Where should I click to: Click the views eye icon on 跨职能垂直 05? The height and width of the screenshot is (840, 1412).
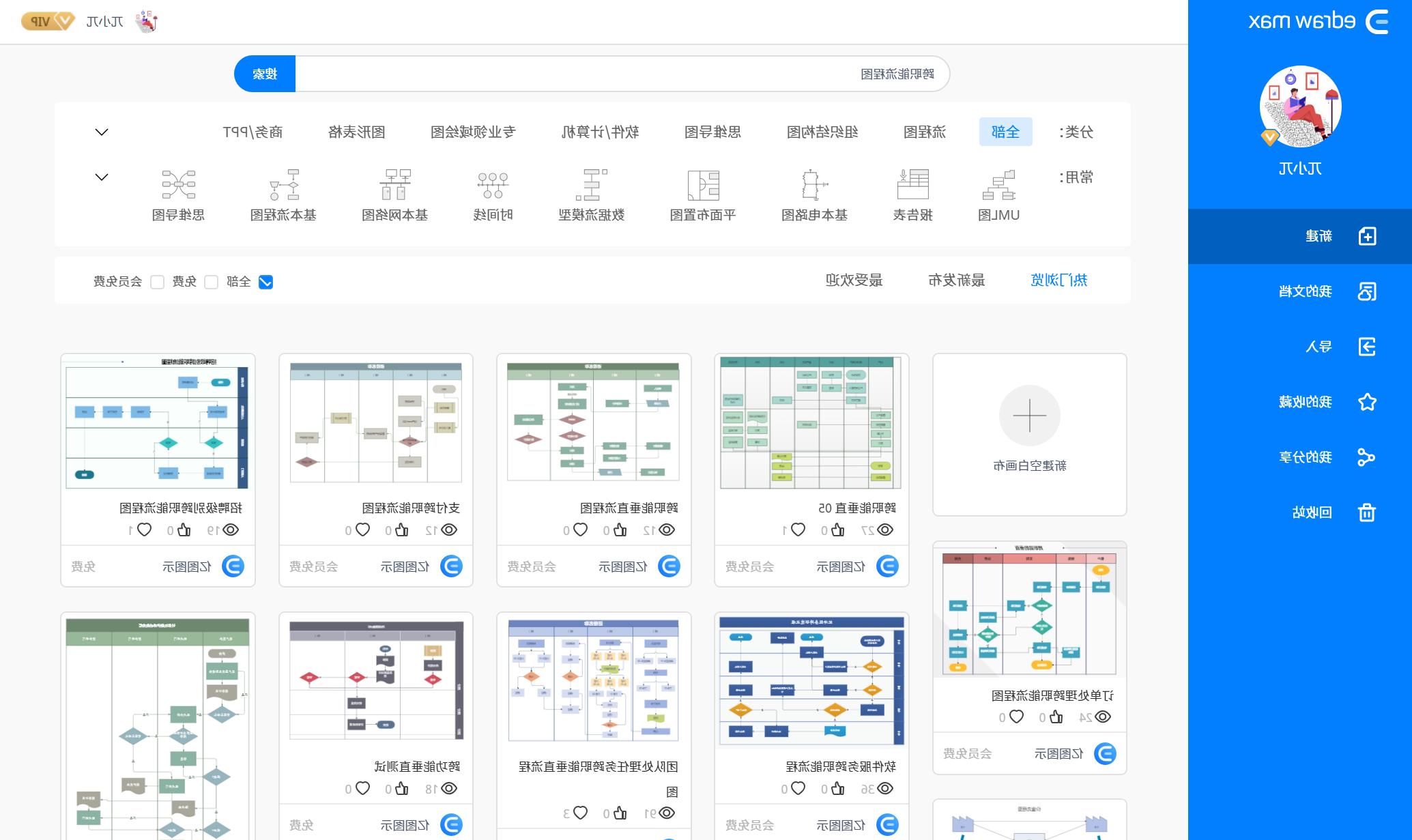[885, 530]
